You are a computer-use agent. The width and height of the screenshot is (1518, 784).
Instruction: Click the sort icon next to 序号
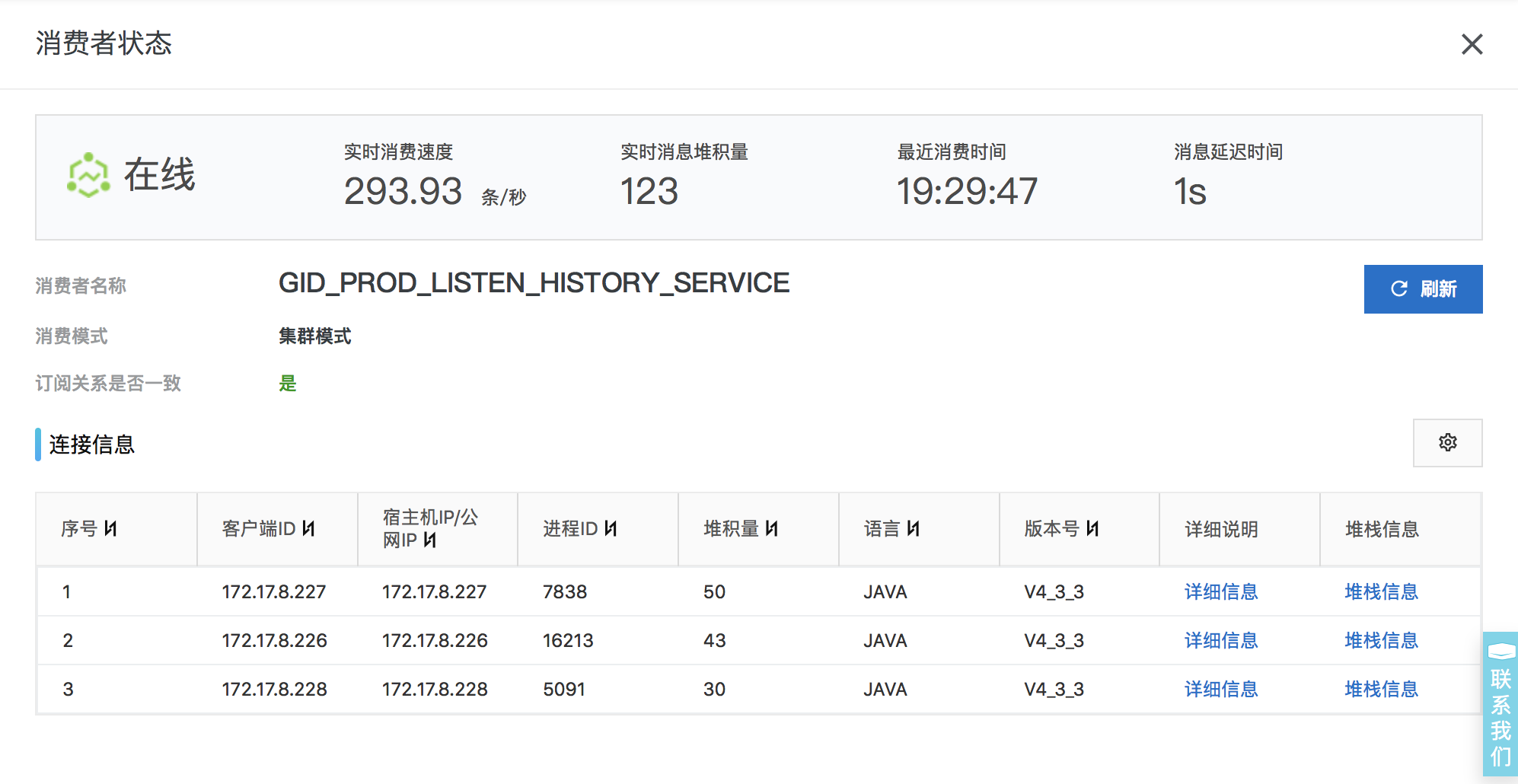click(110, 528)
